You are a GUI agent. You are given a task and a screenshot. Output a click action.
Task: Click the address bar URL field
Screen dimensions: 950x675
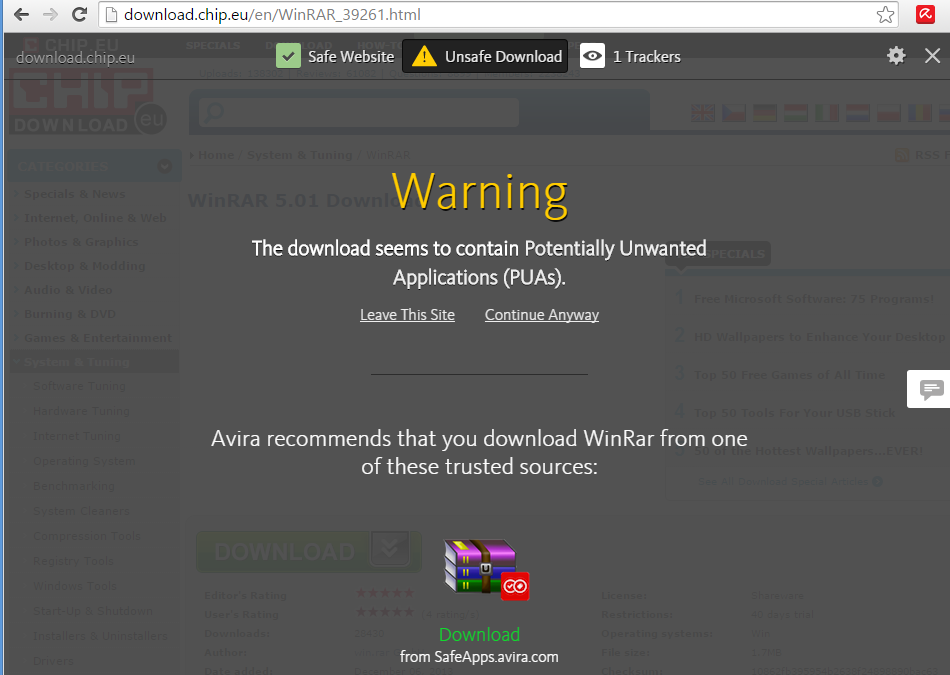click(x=497, y=15)
